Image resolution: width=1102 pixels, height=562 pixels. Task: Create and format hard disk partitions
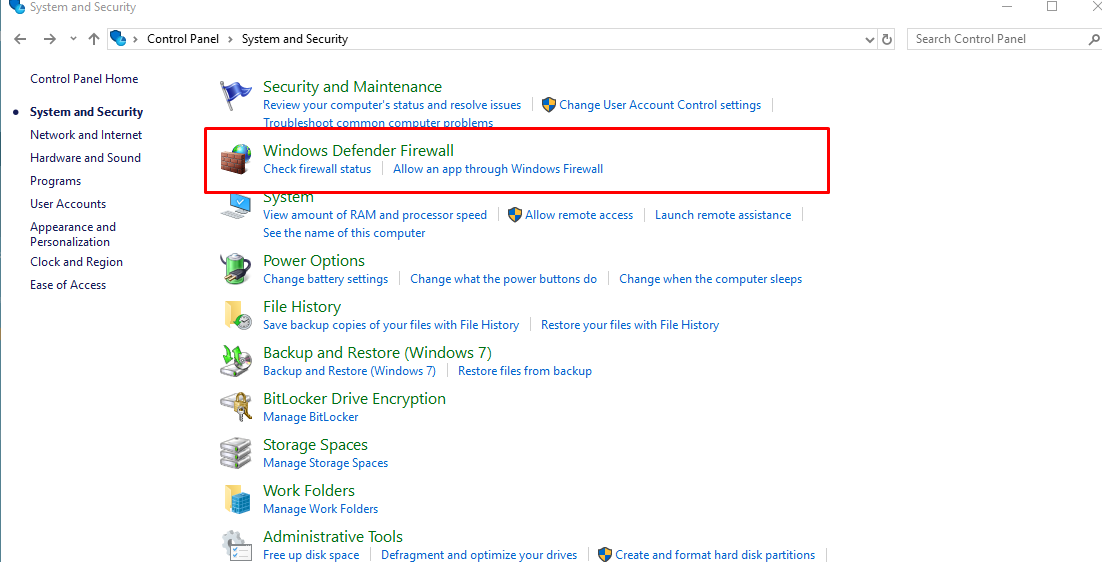click(x=715, y=555)
